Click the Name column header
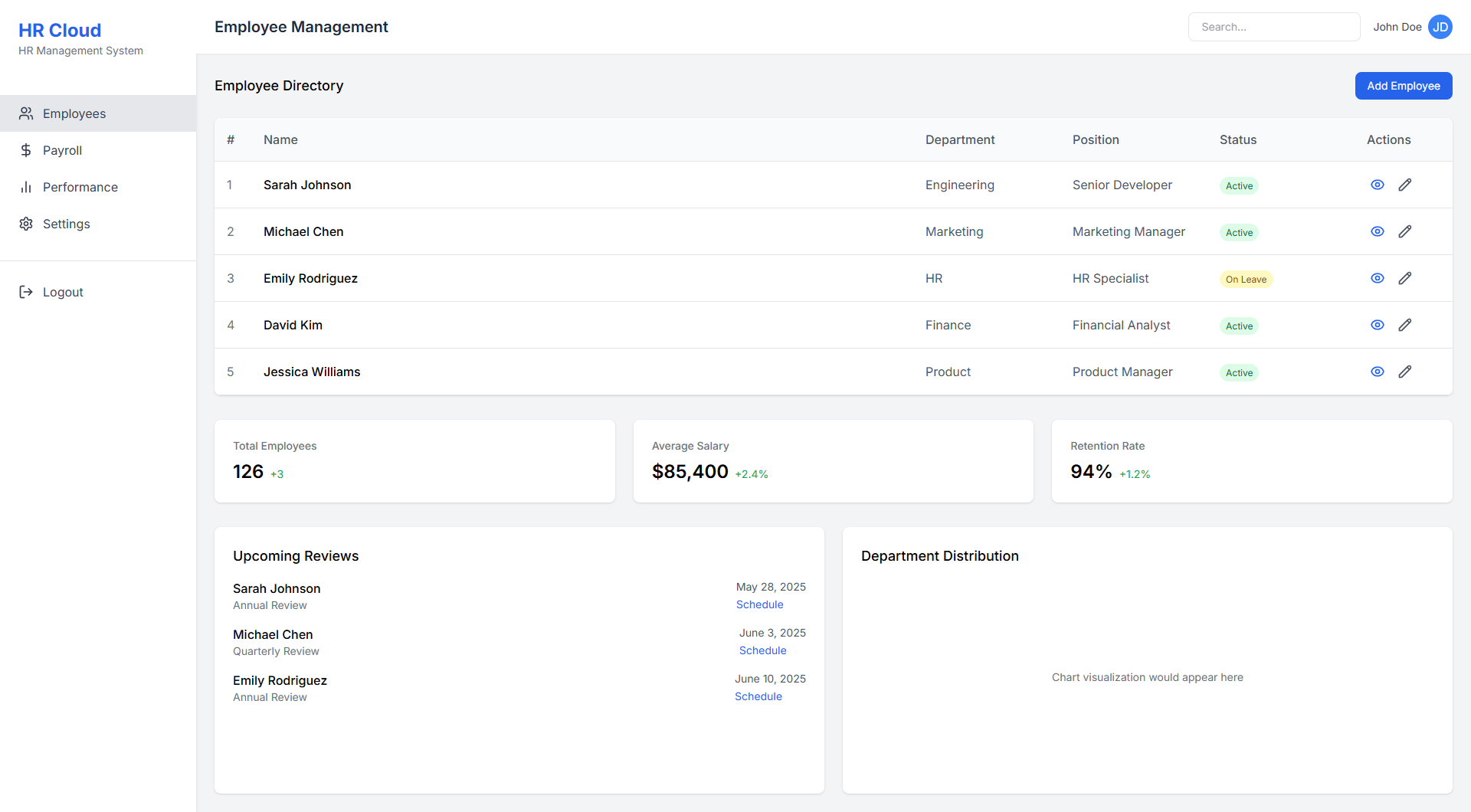Viewport: 1471px width, 812px height. point(280,139)
